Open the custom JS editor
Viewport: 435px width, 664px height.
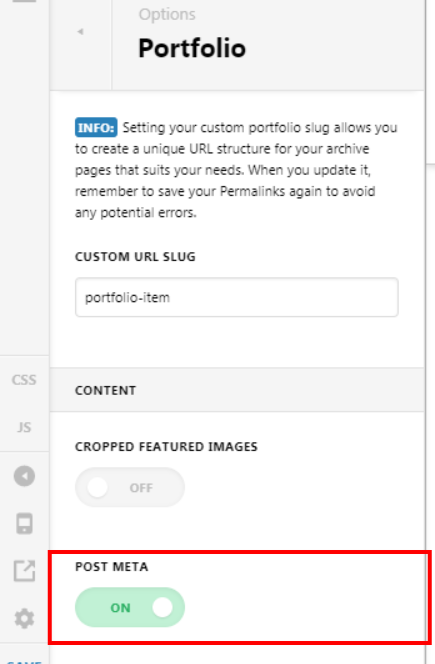24,427
